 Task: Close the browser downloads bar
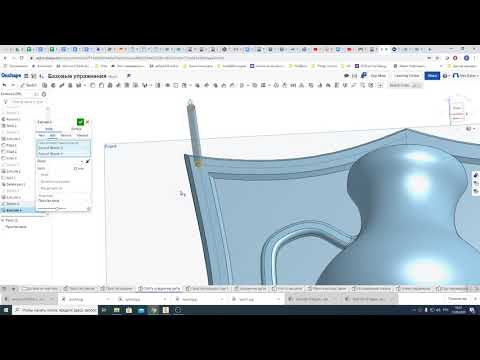click(476, 299)
